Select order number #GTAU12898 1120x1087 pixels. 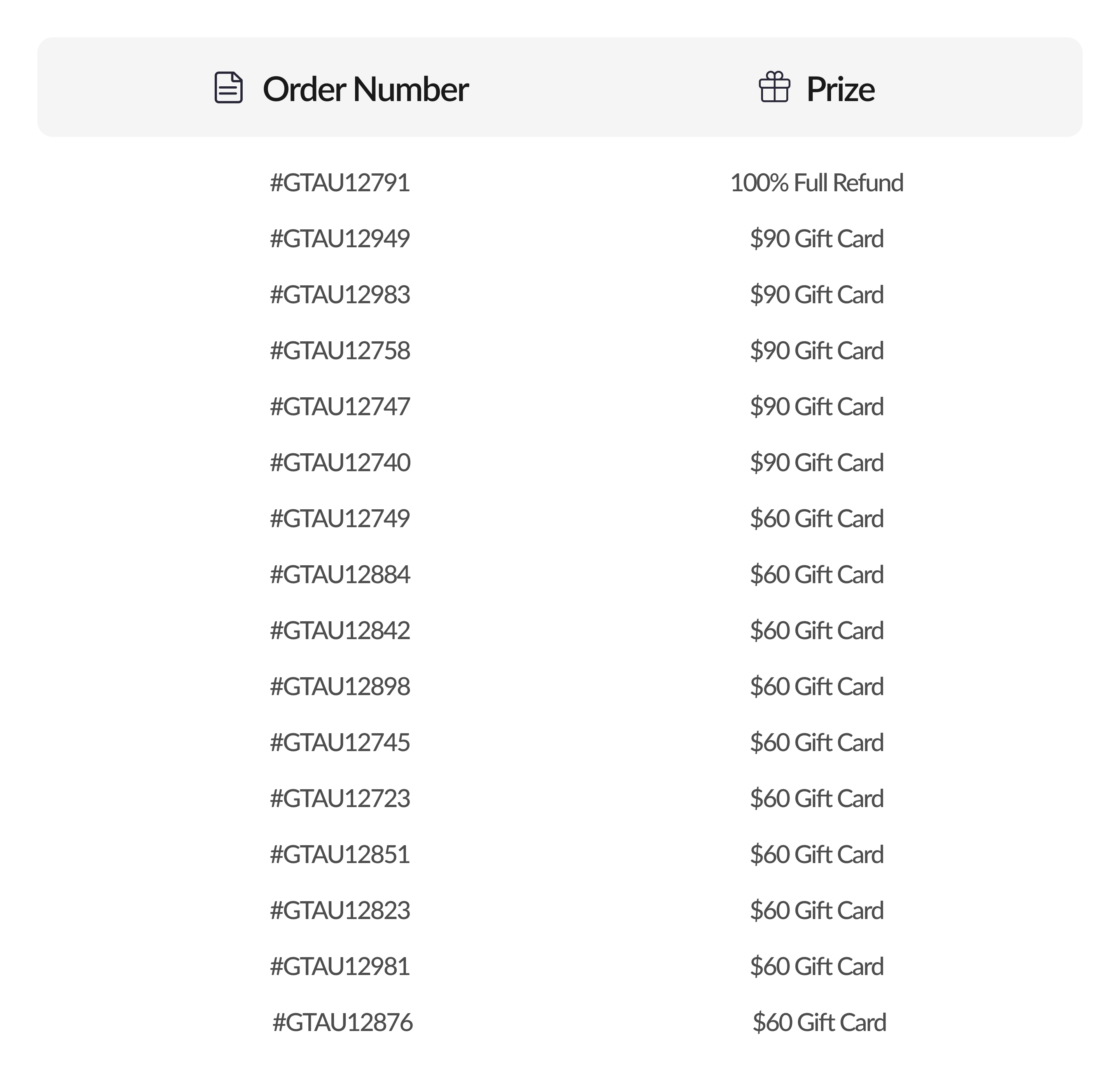[x=340, y=687]
